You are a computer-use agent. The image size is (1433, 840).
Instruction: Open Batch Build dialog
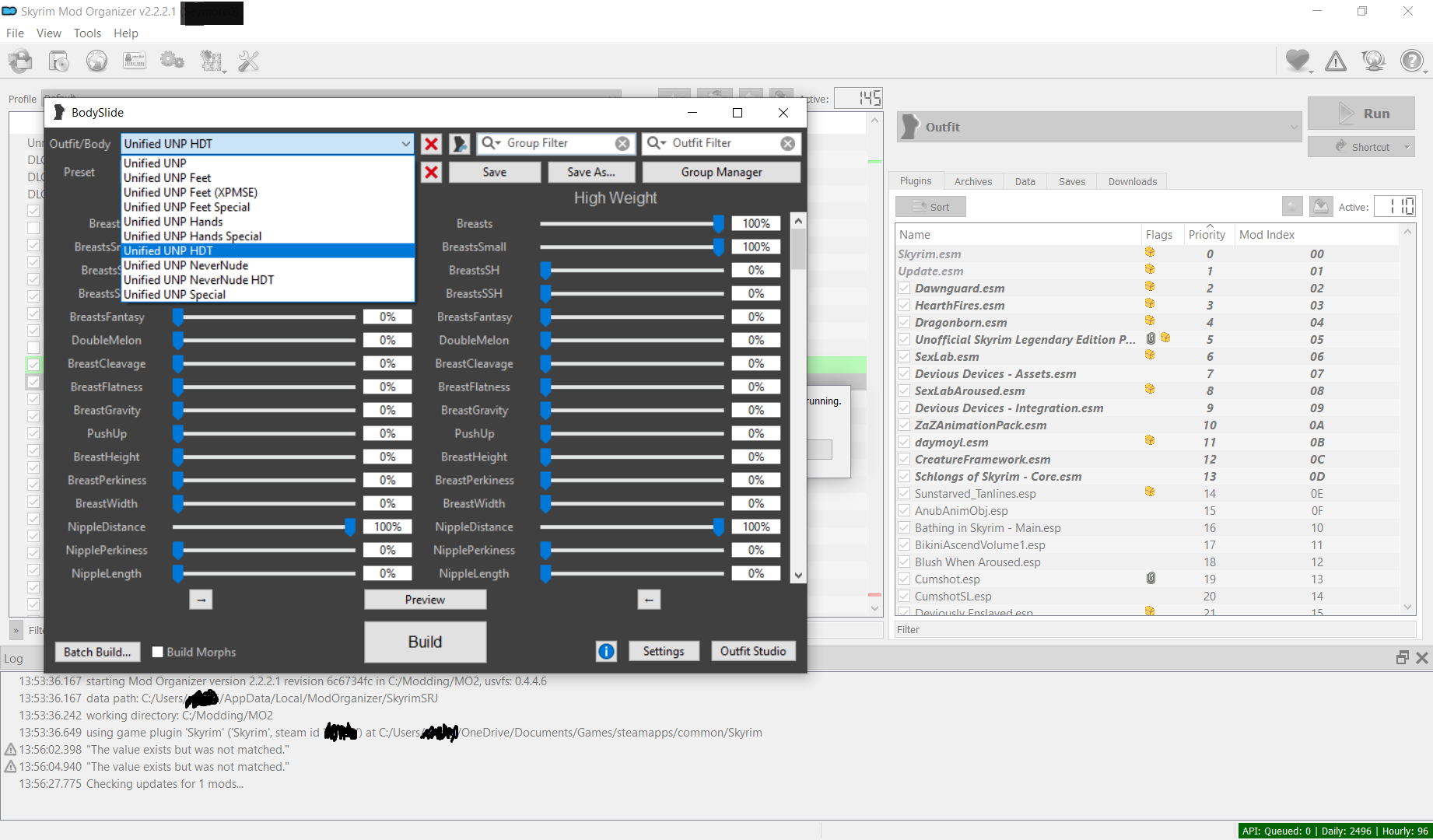(x=97, y=652)
